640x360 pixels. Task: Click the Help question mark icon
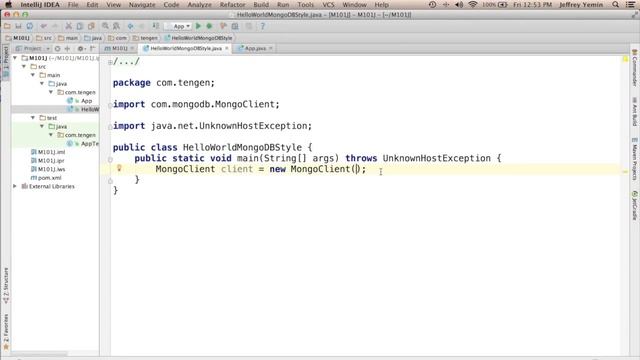click(262, 26)
